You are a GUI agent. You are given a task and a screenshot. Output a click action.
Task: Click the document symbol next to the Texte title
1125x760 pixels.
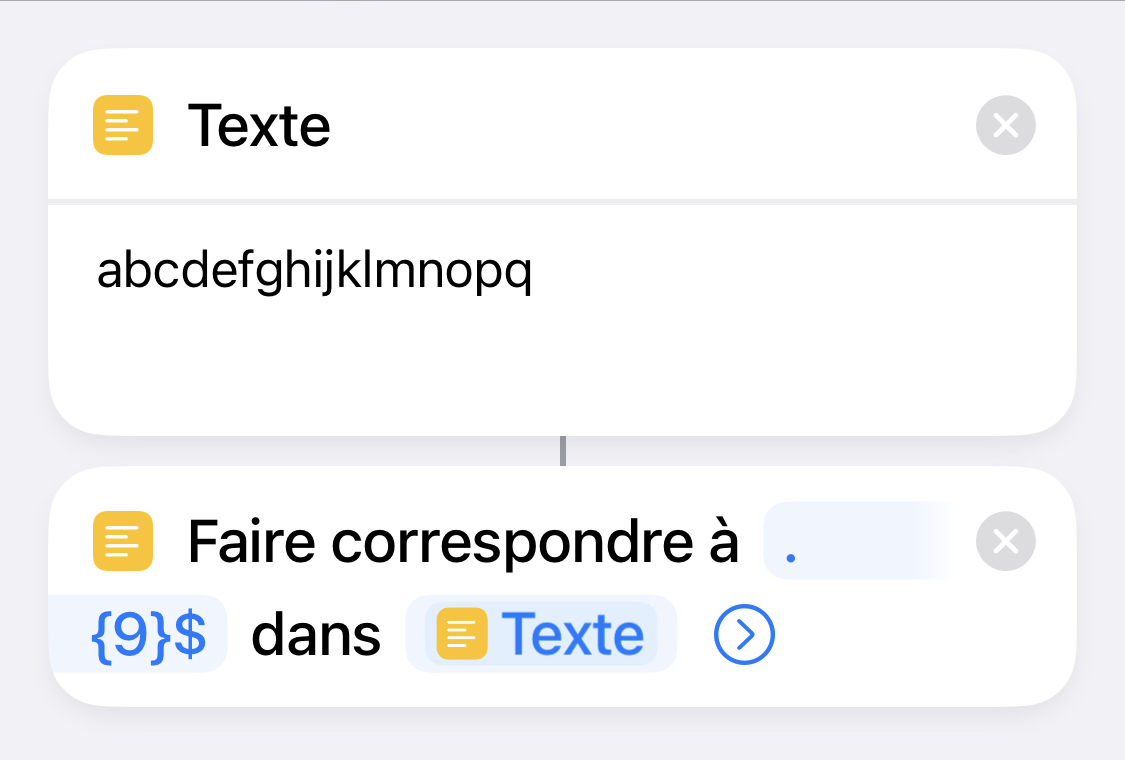click(122, 125)
